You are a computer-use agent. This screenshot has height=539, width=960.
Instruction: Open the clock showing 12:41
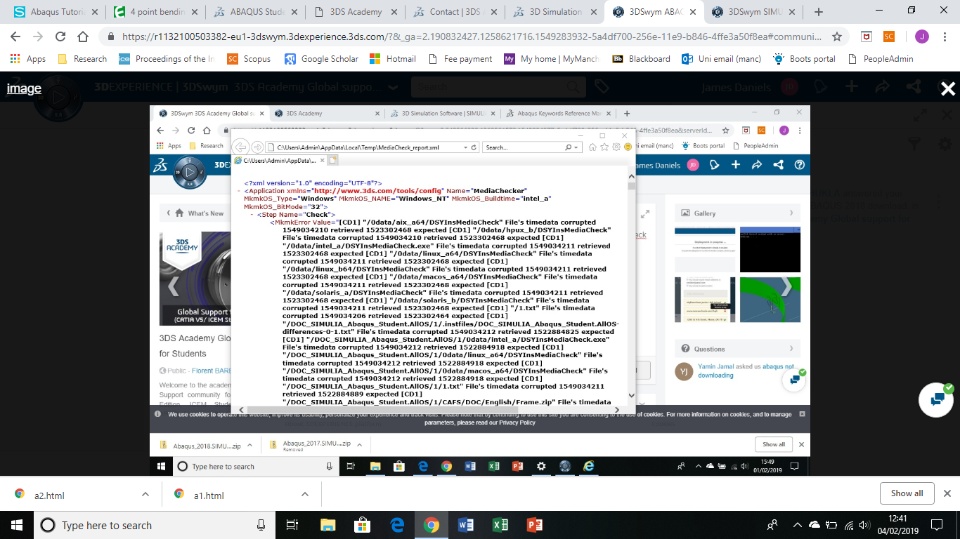(898, 525)
